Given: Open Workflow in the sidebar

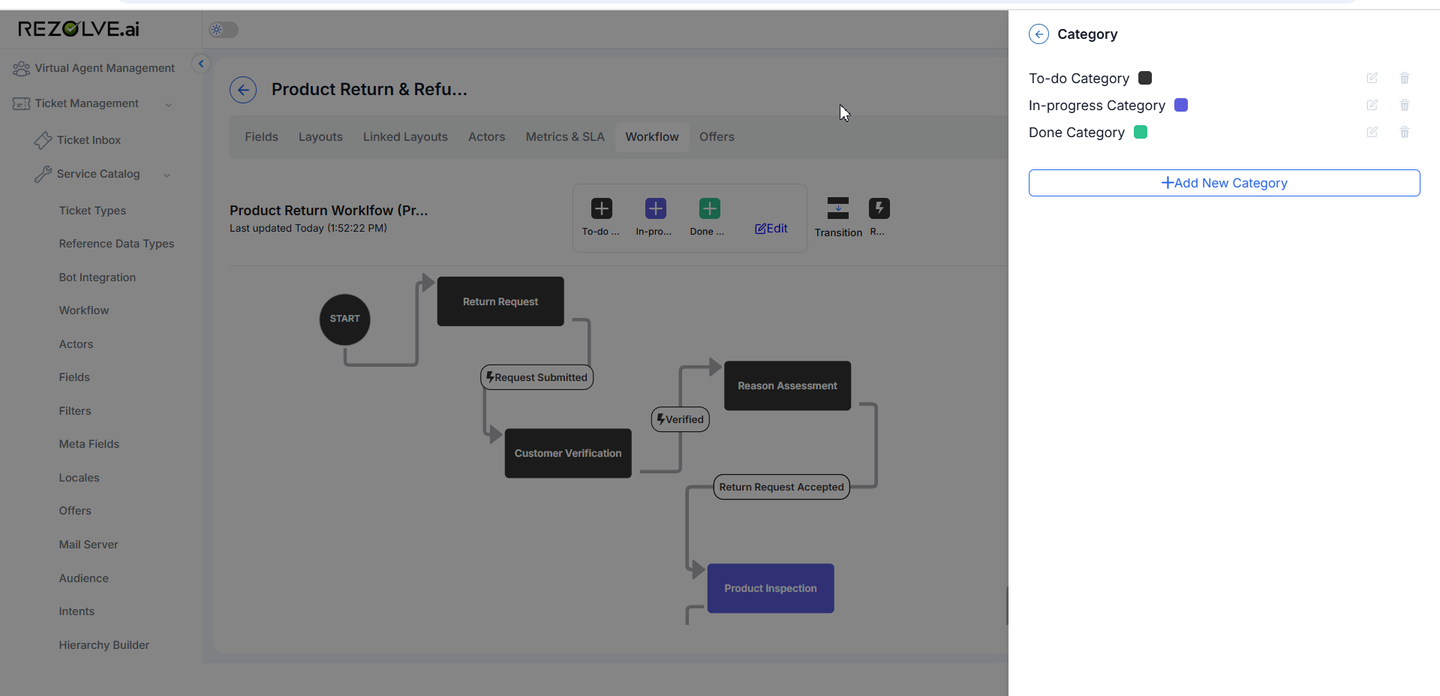Looking at the screenshot, I should tap(84, 311).
